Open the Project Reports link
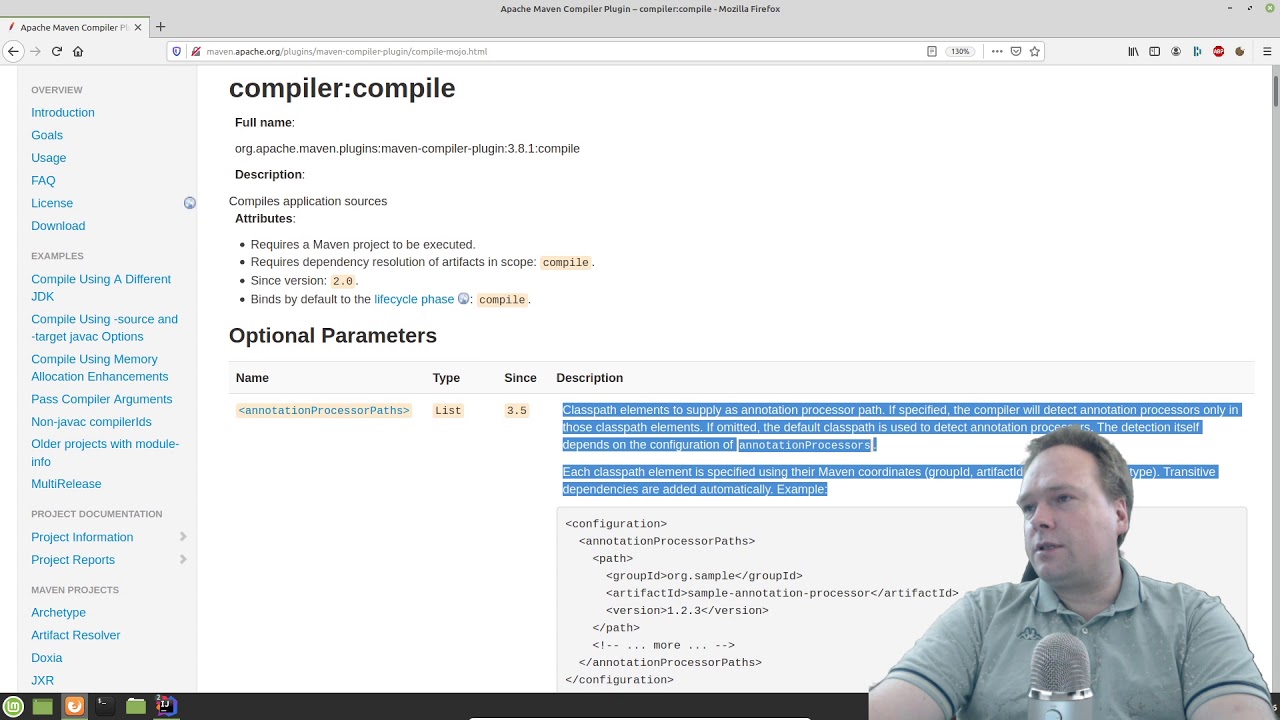This screenshot has height=720, width=1280. 73,560
